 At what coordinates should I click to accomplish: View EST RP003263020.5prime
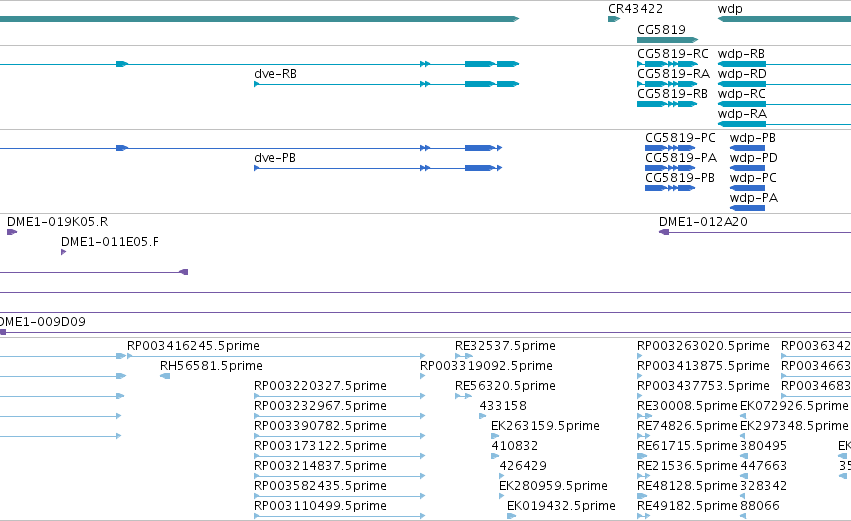tap(703, 346)
